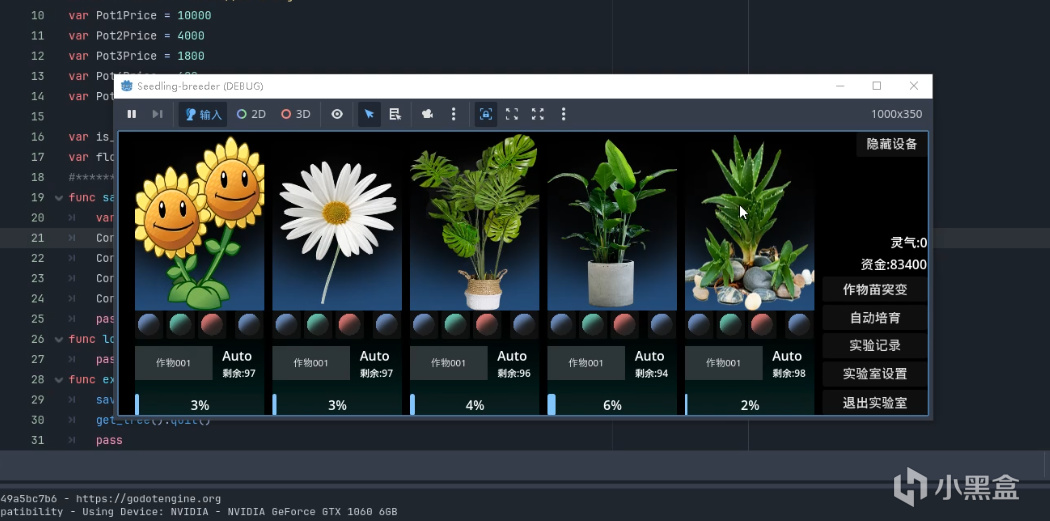Screen dimensions: 1050x521
Task: Toggle Auto above 剩余:98
Action: pos(787,356)
